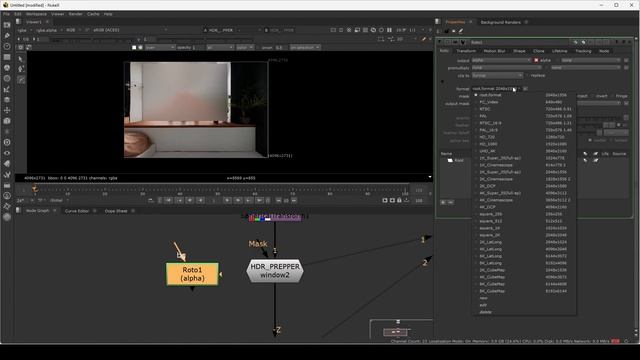Select UHD_4K from the format list
The image size is (640, 360).
point(523,151)
